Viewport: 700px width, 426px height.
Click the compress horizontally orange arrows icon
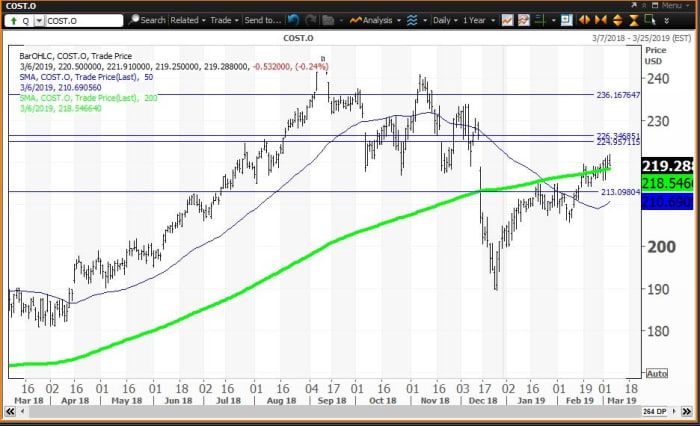pyautogui.click(x=600, y=20)
